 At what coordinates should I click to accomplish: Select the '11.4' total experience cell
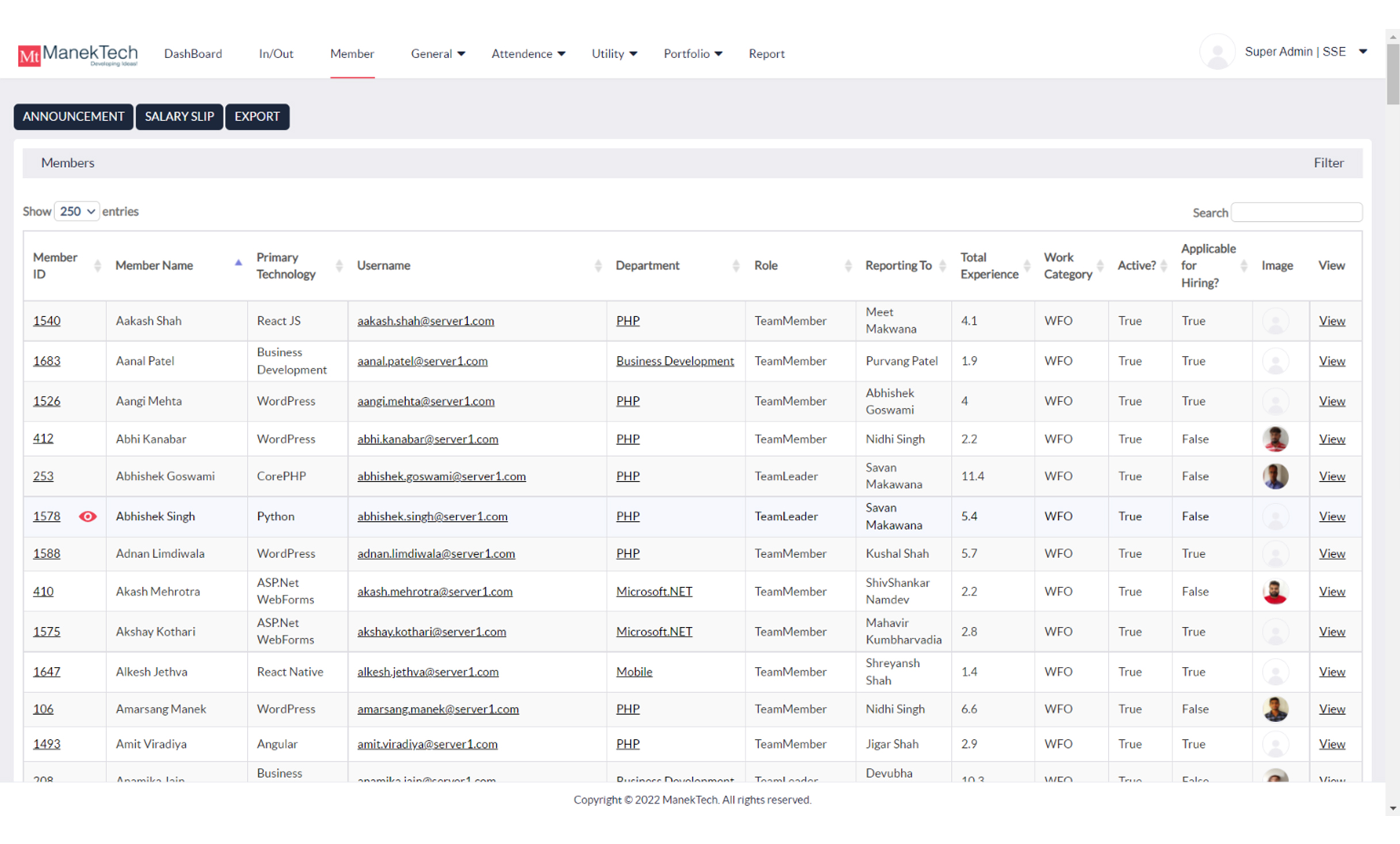click(993, 476)
